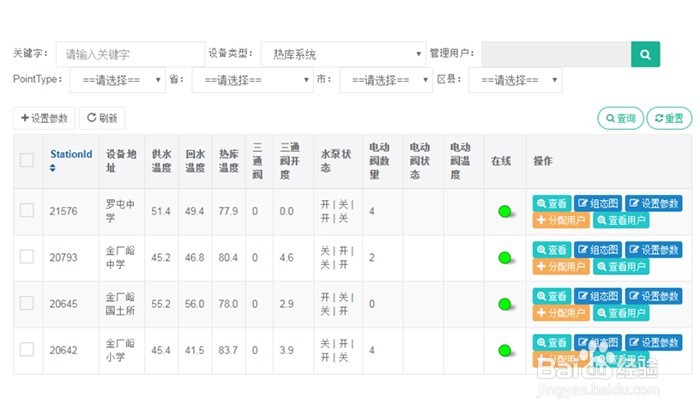Click 查看 for station 20793

point(552,250)
